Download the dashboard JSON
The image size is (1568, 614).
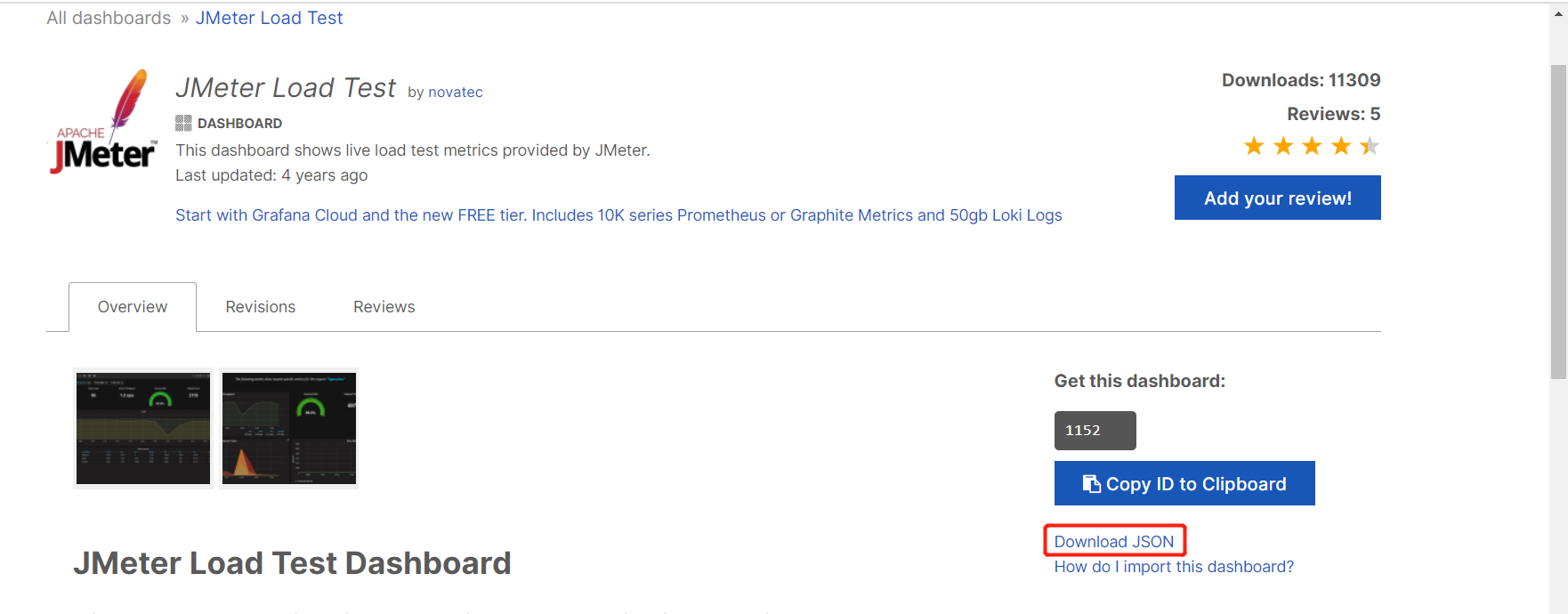pyautogui.click(x=1114, y=541)
